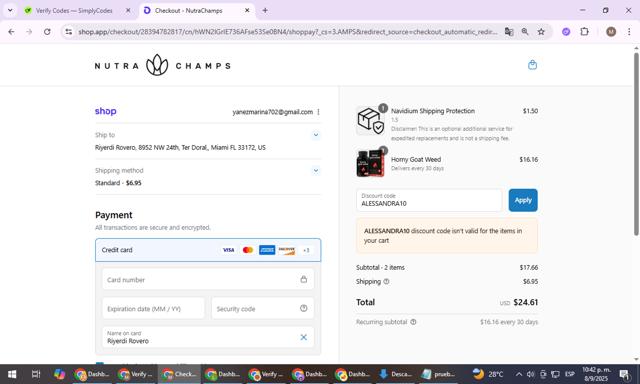Viewport: 640px width, 384px height.
Task: Select the Credit card payment option
Action: (208, 250)
